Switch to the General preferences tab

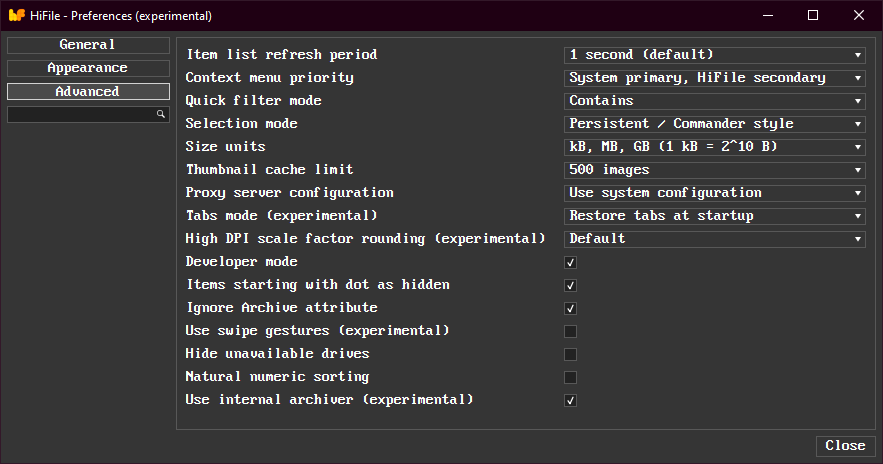pyautogui.click(x=88, y=45)
